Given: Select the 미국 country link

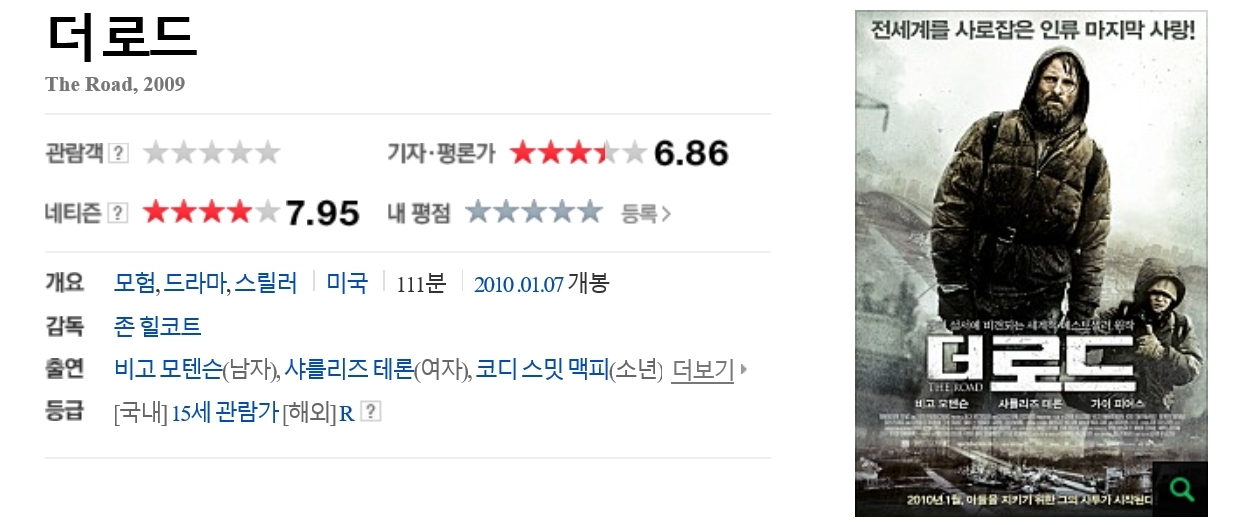Looking at the screenshot, I should coord(347,283).
